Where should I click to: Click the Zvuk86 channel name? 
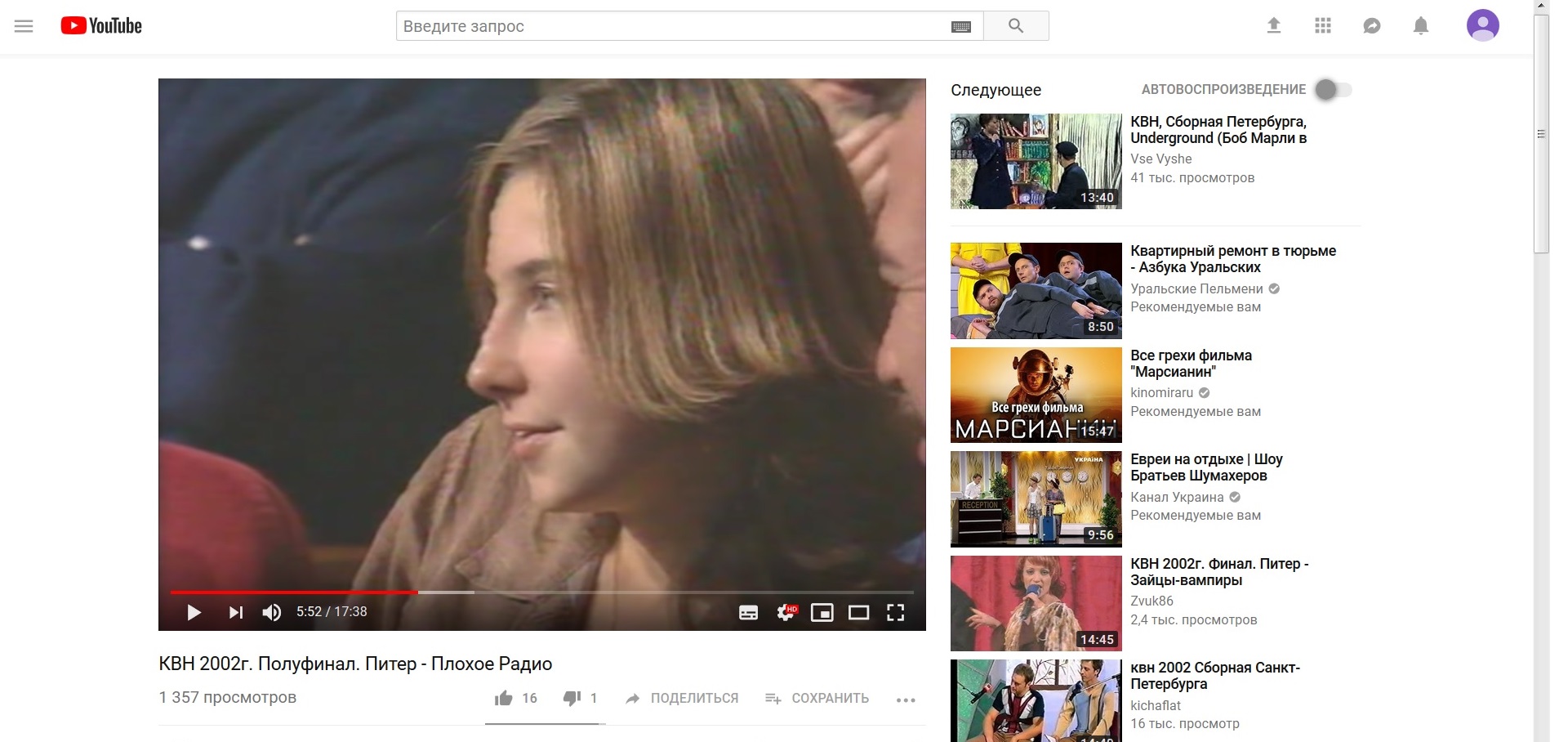(x=1151, y=601)
